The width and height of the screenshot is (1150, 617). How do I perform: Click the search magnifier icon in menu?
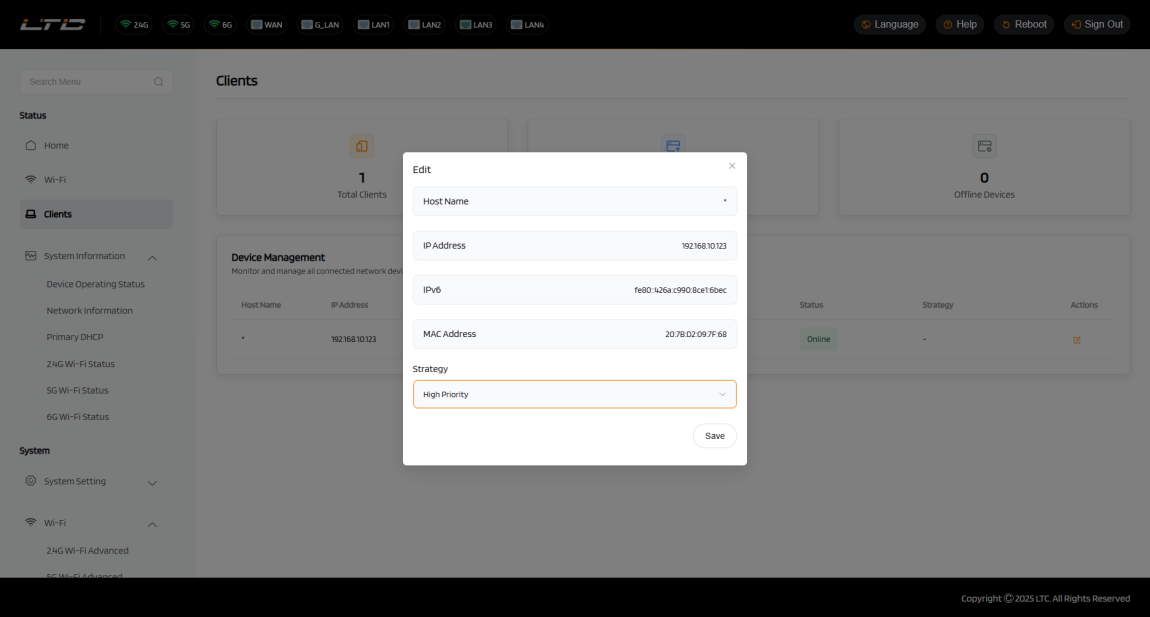click(x=158, y=82)
